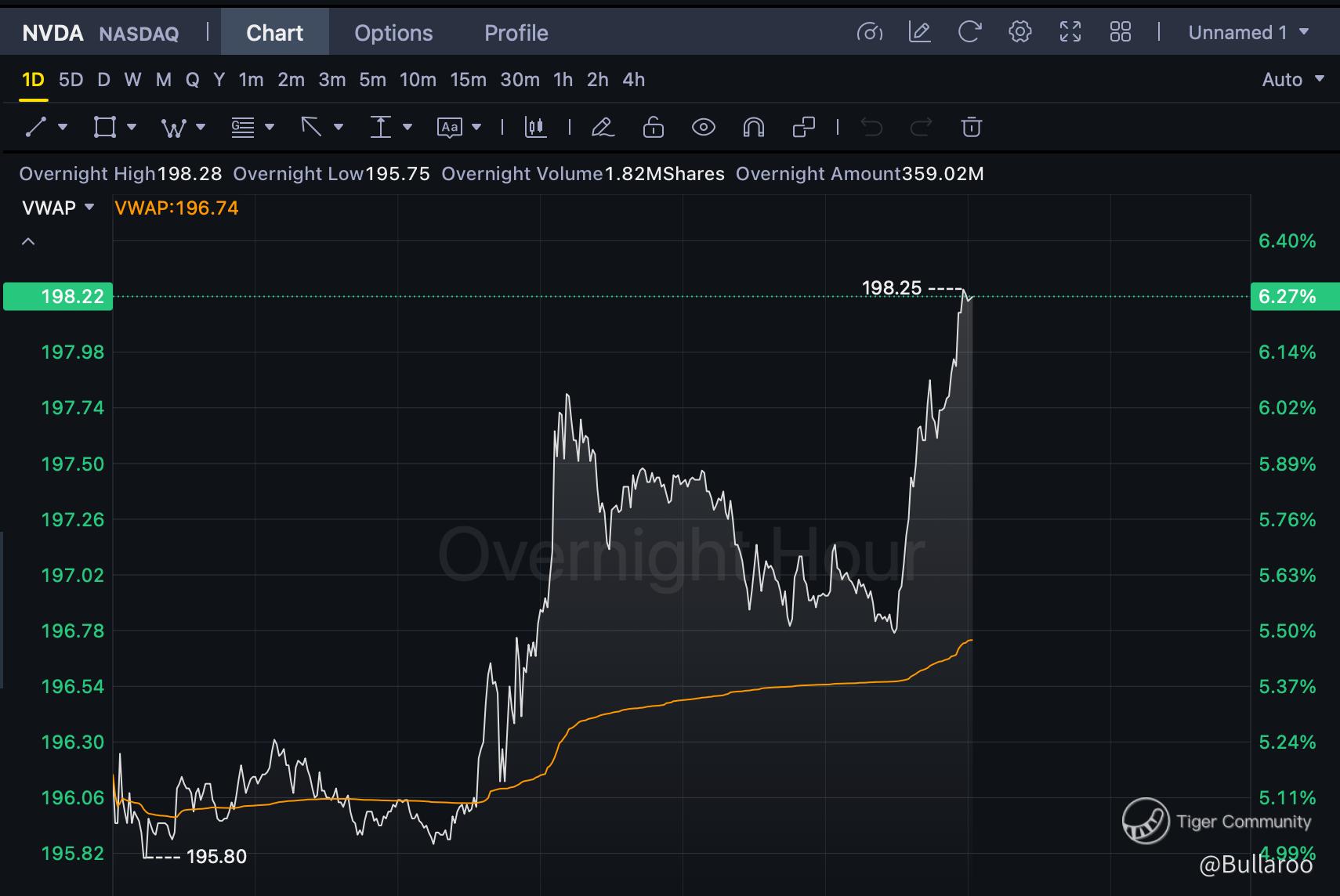The width and height of the screenshot is (1340, 896).
Task: Select the 2m interval
Action: [292, 79]
